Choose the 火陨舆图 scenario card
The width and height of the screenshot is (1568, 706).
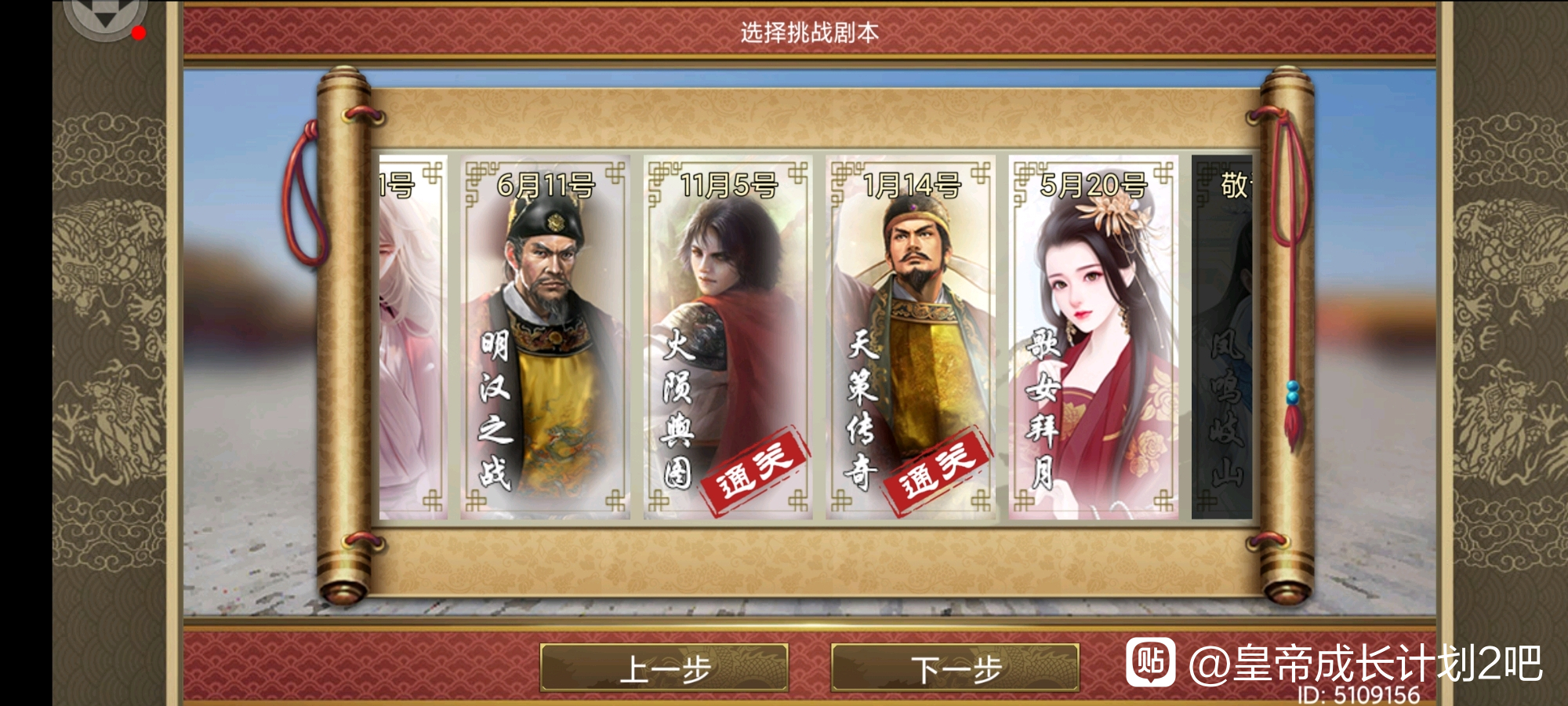point(728,337)
